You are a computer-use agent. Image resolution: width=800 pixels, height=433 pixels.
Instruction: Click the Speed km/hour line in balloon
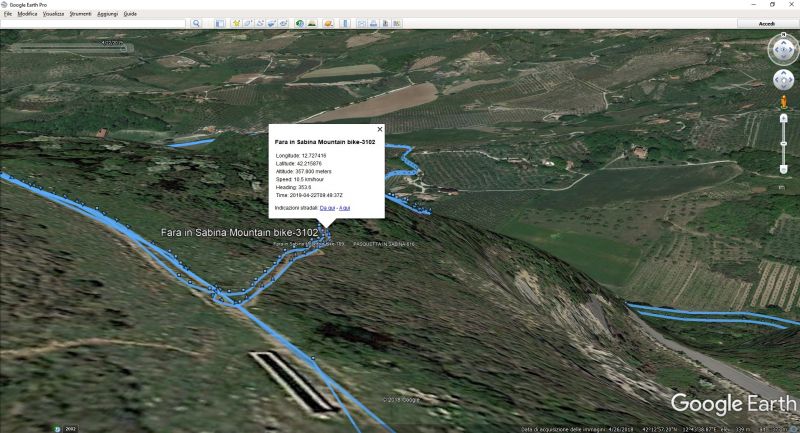pyautogui.click(x=299, y=180)
